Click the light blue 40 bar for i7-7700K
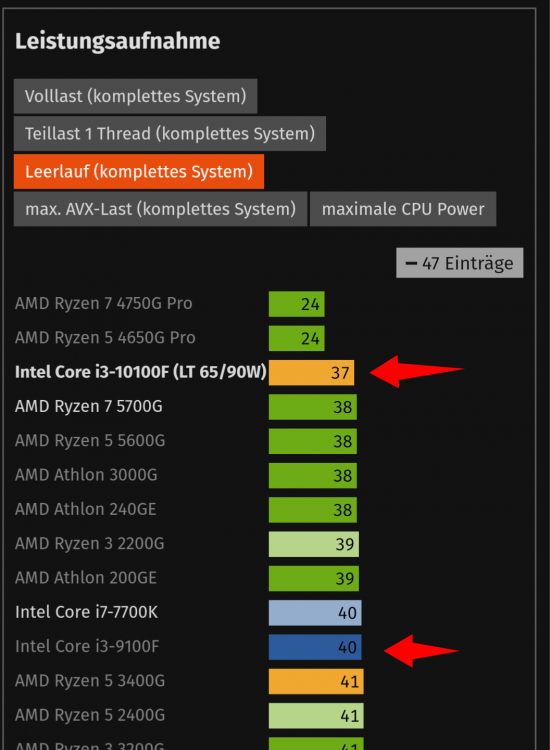This screenshot has width=550, height=750. click(315, 613)
